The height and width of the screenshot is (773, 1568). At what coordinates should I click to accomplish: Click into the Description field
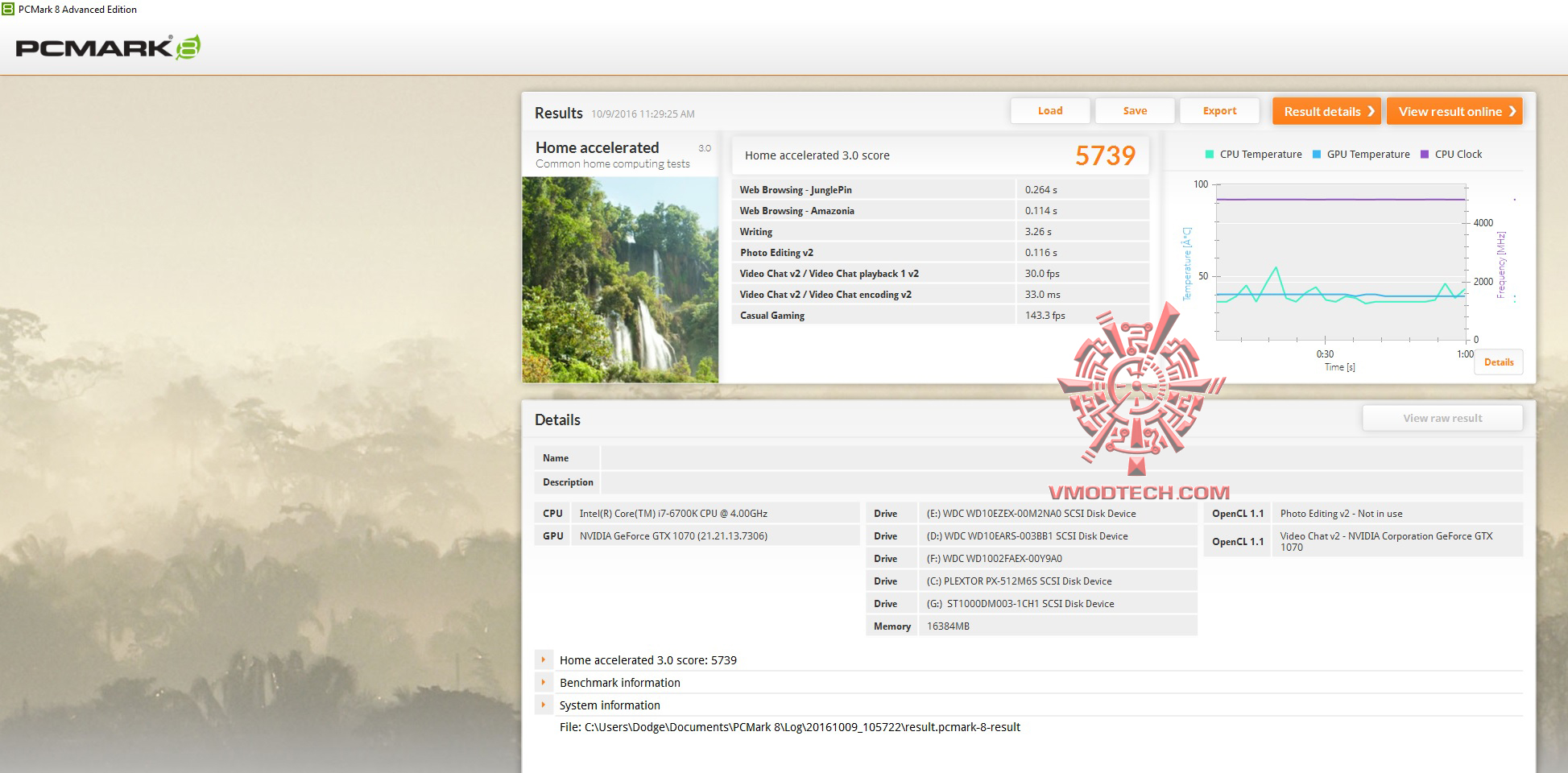click(x=1061, y=482)
